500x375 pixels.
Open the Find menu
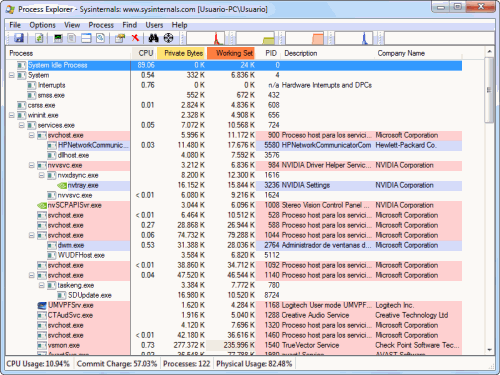click(129, 25)
